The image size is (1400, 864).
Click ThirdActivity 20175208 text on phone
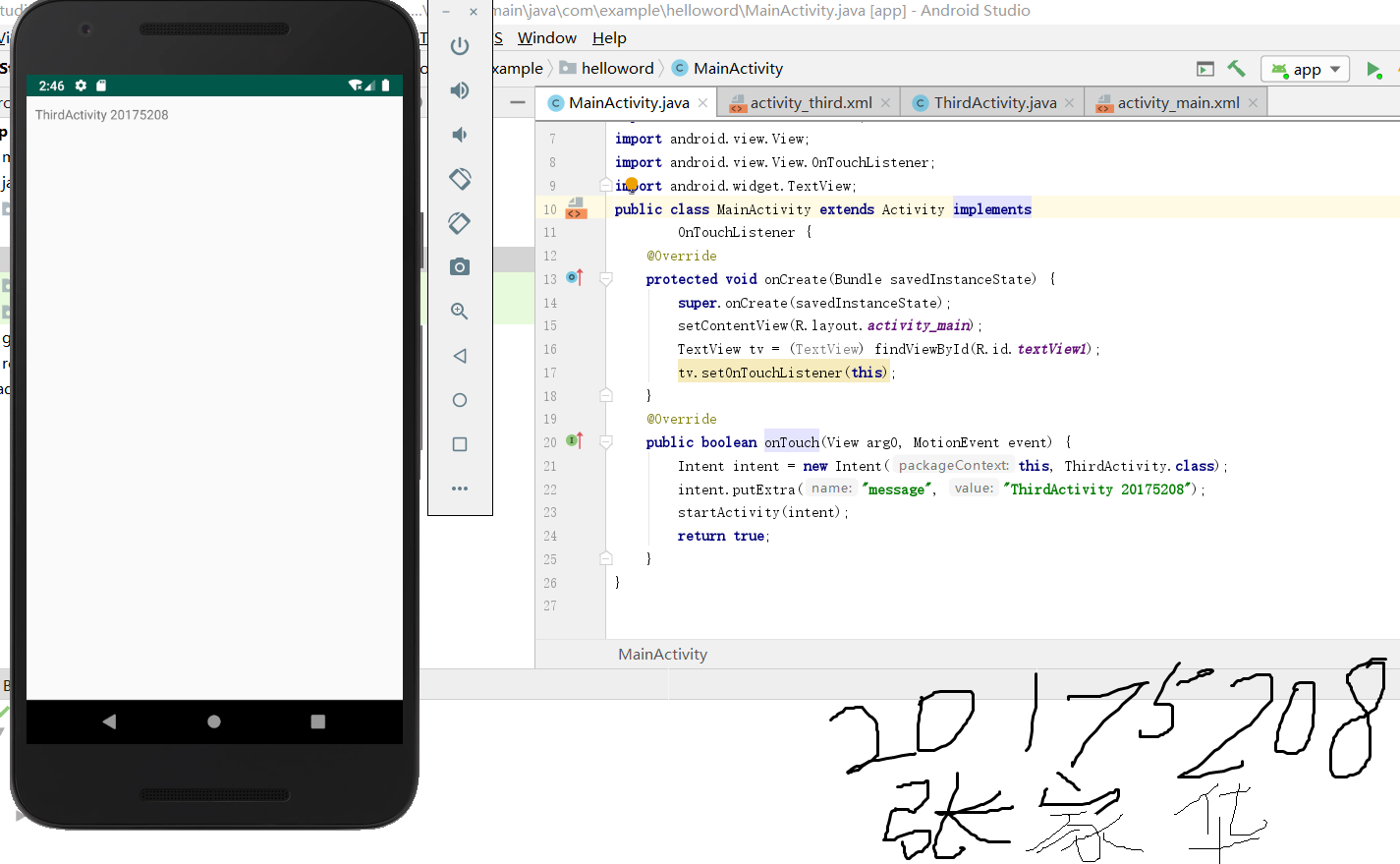pyautogui.click(x=101, y=115)
